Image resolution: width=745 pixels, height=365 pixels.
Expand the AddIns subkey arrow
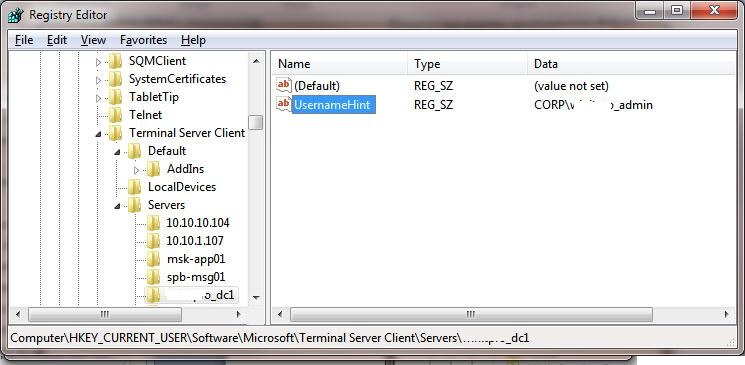(x=136, y=170)
